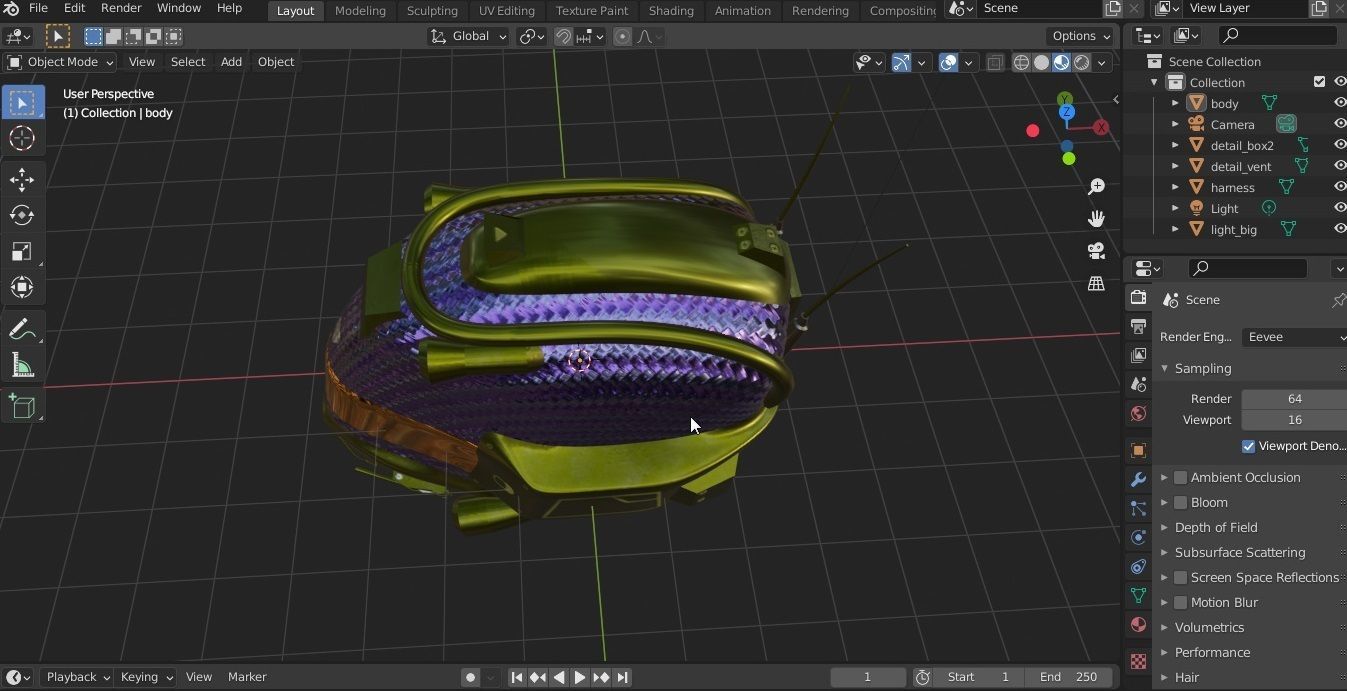The height and width of the screenshot is (691, 1347).
Task: Click the End frame 250 field
Action: coord(1068,677)
